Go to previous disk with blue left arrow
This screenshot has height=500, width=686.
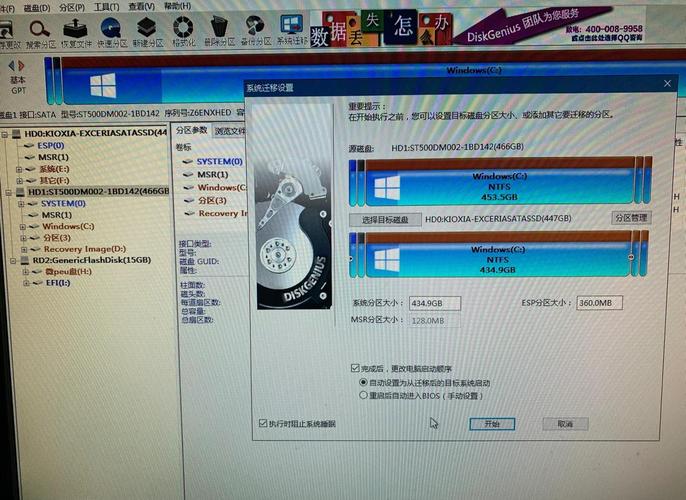[x=12, y=66]
